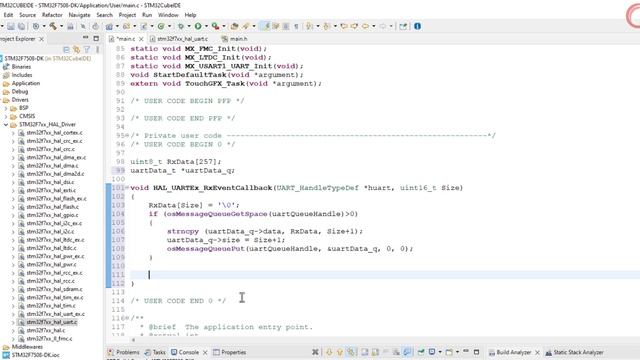
Task: Open the Debug icon dropdown arrow
Action: point(189,26)
